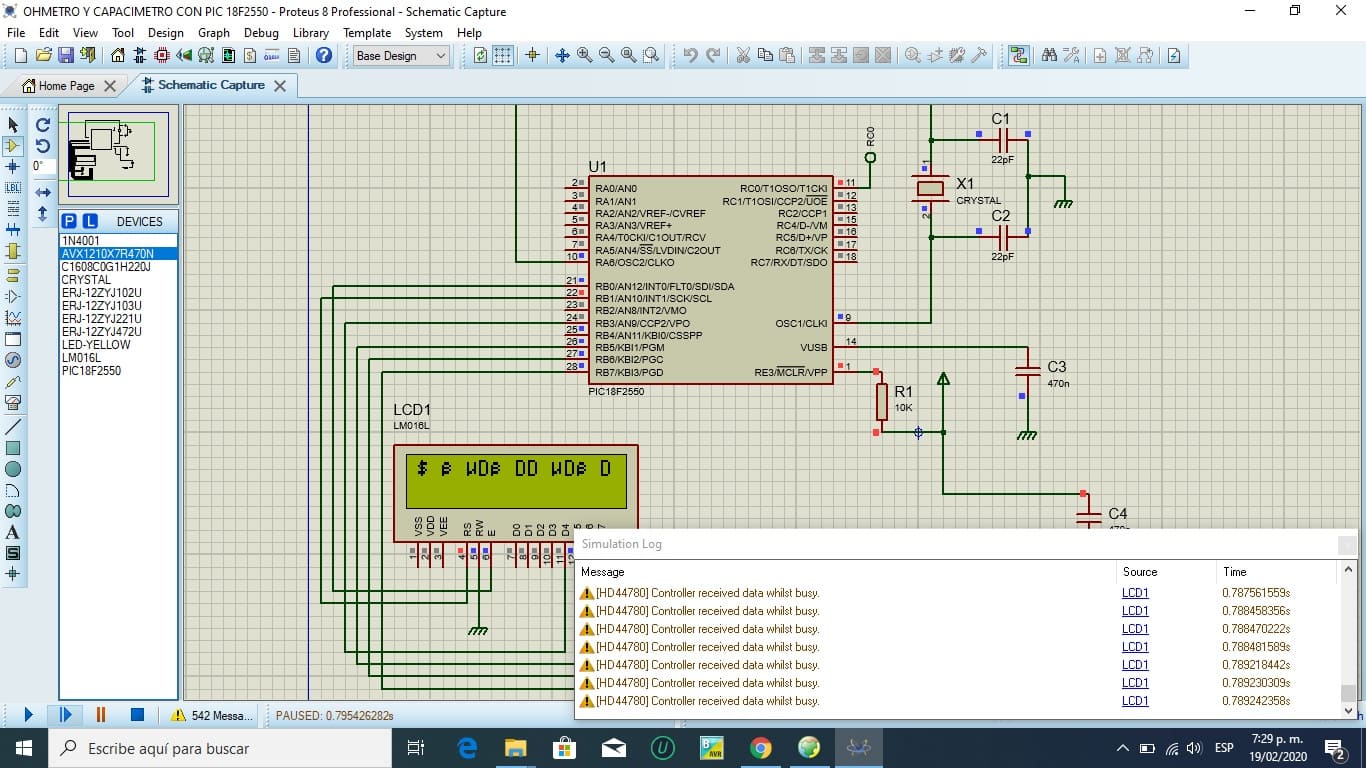Open the Base Design variant dropdown
Image resolution: width=1366 pixels, height=768 pixels.
[401, 56]
